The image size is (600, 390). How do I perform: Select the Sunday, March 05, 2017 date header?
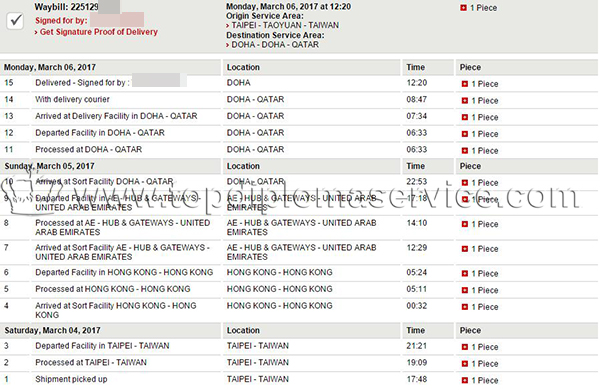49,166
